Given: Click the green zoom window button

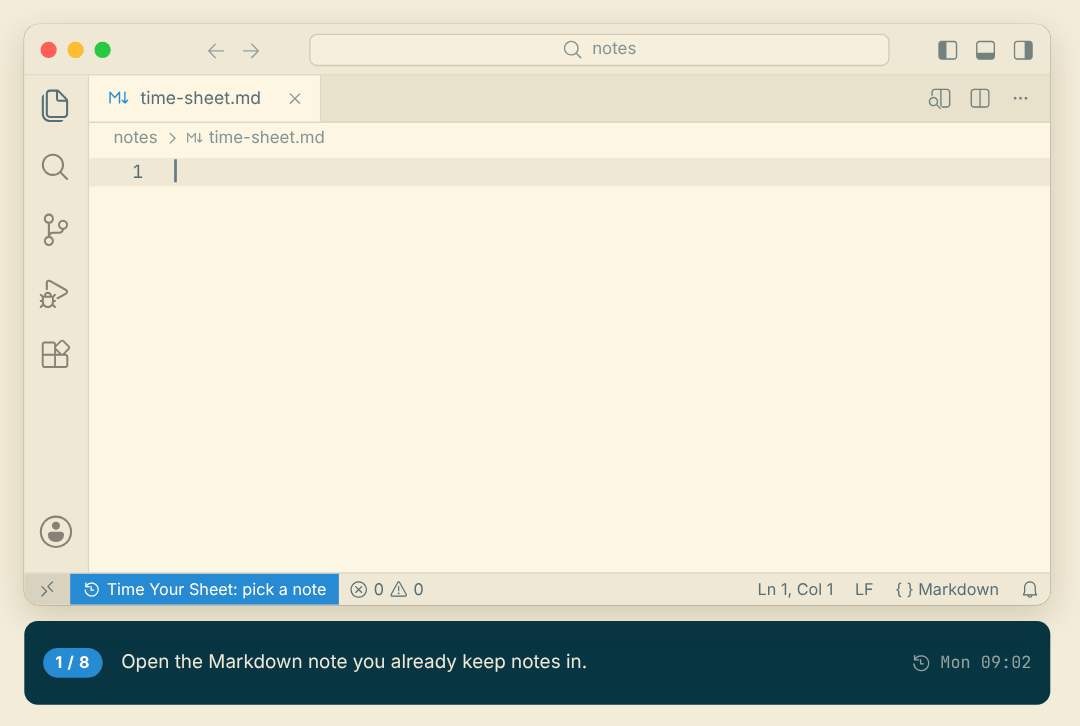Looking at the screenshot, I should 103,50.
